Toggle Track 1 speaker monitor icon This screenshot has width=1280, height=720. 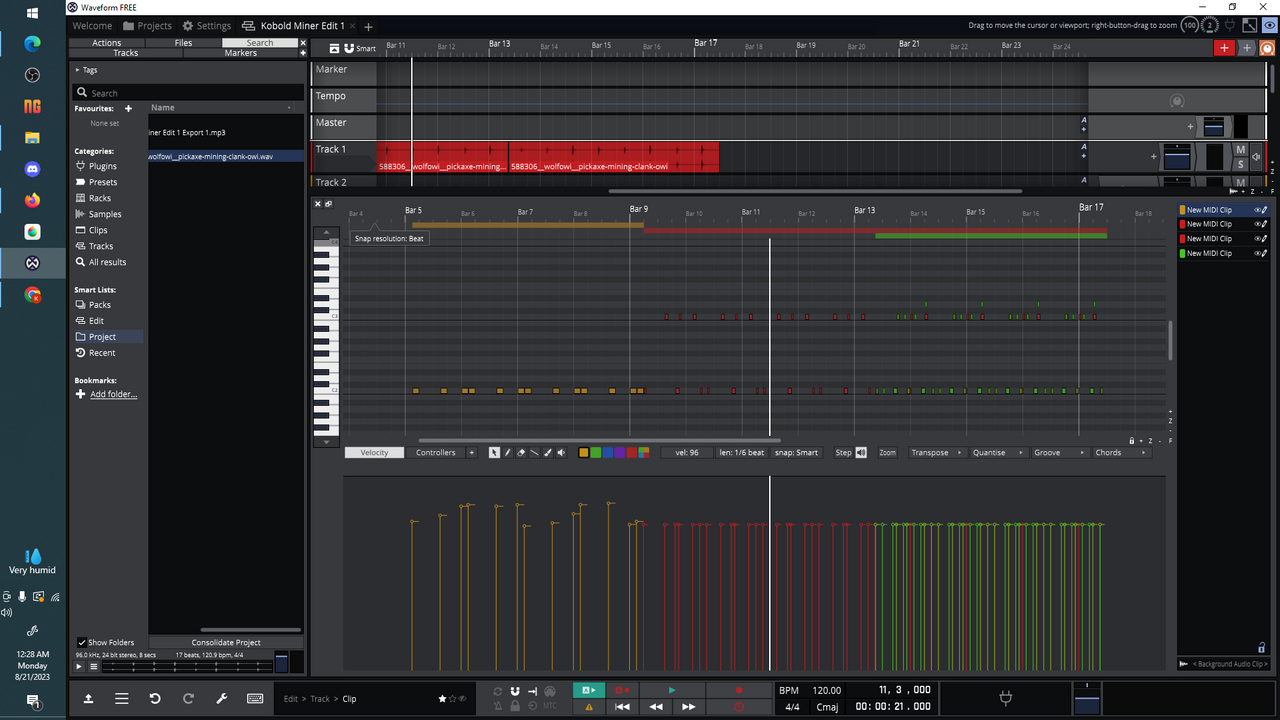click(x=1256, y=157)
